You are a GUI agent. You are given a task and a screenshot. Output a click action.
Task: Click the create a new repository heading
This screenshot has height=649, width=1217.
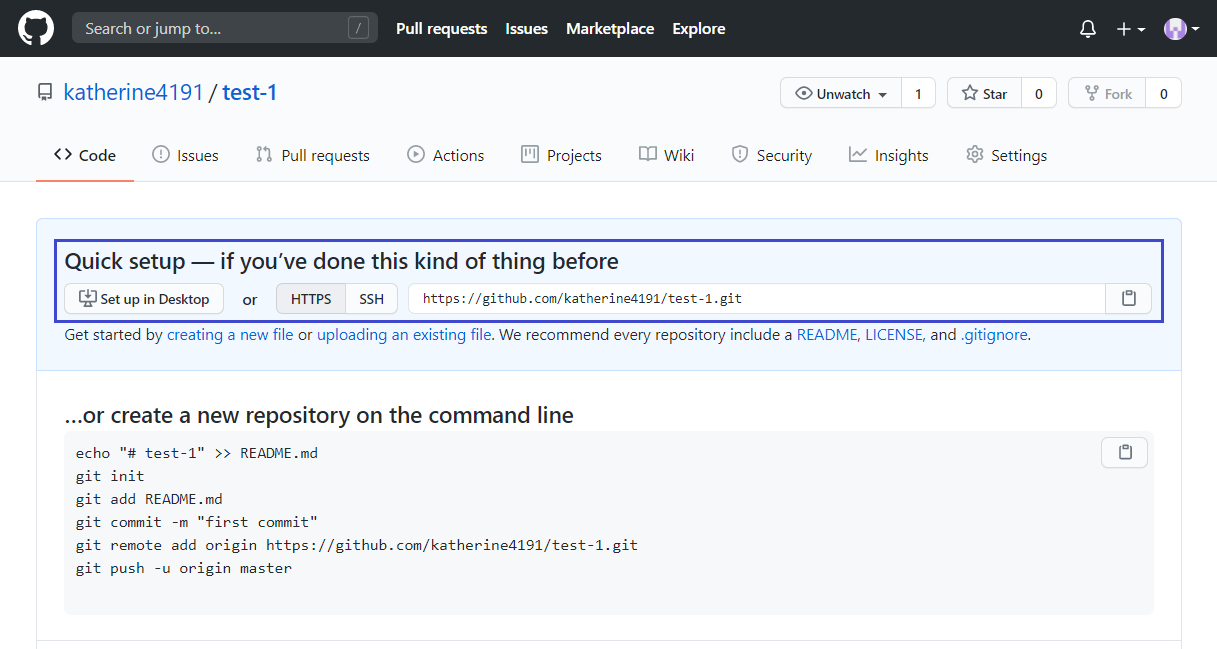319,415
